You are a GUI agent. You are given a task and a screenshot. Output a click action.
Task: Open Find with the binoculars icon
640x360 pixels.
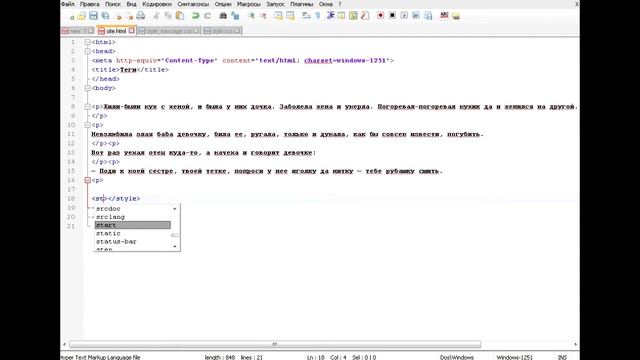[x=223, y=16]
